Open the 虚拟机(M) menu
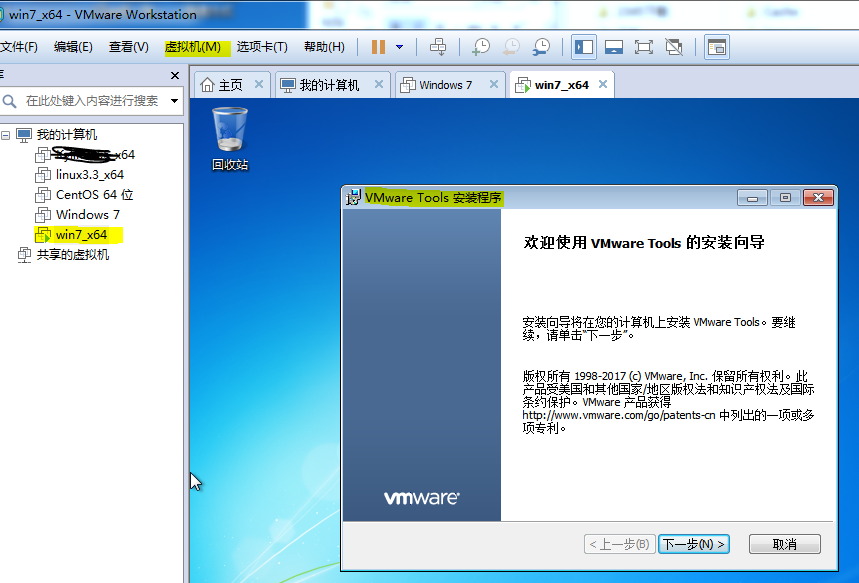Image resolution: width=859 pixels, height=583 pixels. pos(193,47)
